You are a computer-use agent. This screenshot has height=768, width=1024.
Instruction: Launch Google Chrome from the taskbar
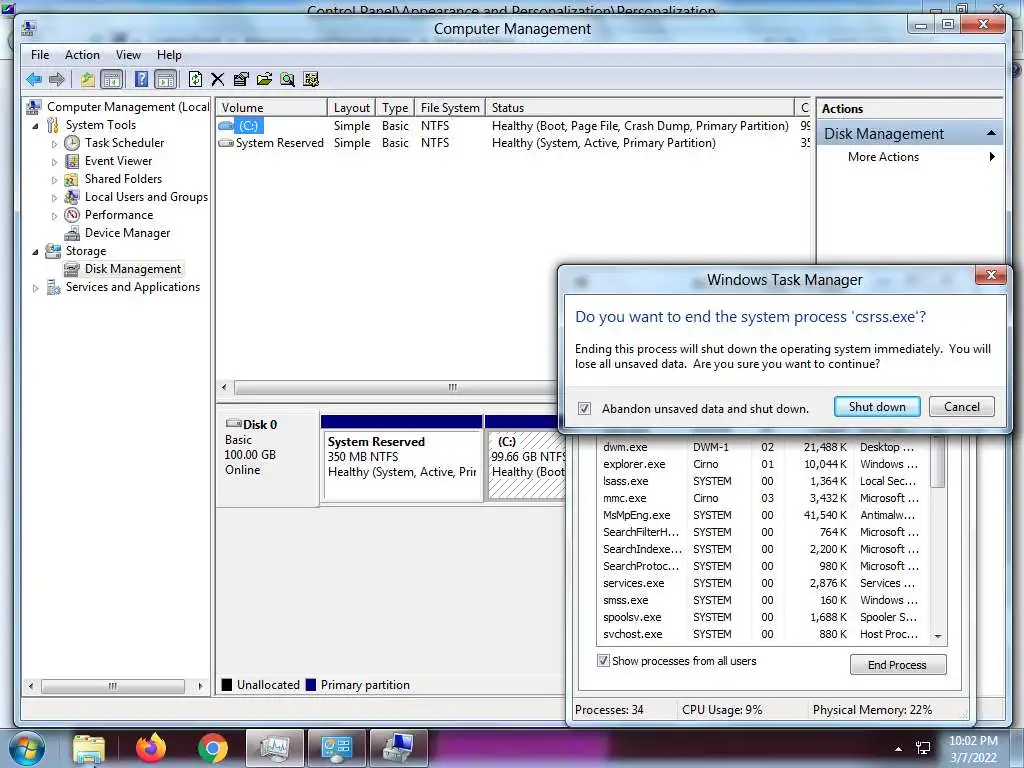(212, 748)
